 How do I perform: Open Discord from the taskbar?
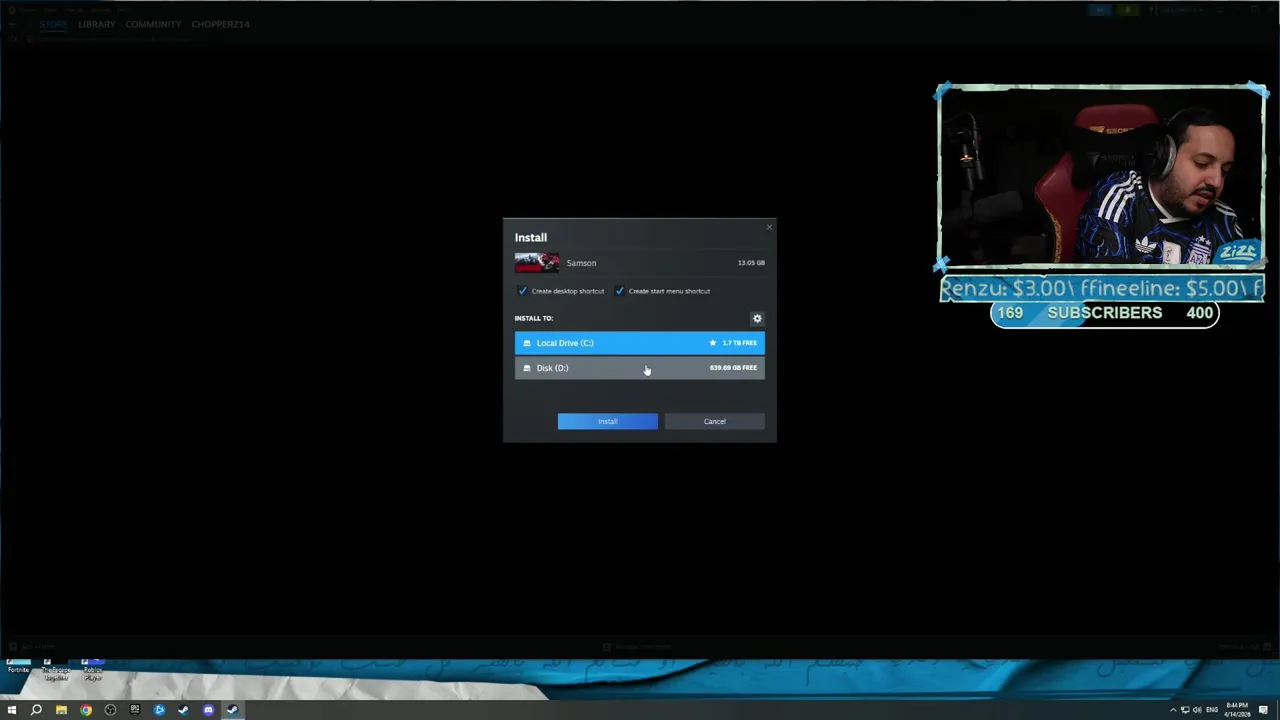[208, 710]
